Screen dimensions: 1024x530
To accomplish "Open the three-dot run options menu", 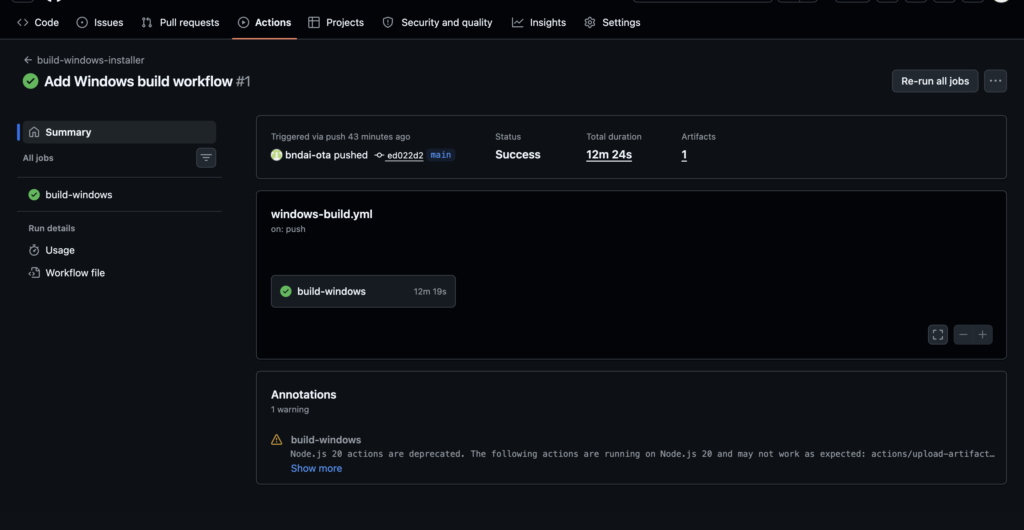I will [x=995, y=81].
